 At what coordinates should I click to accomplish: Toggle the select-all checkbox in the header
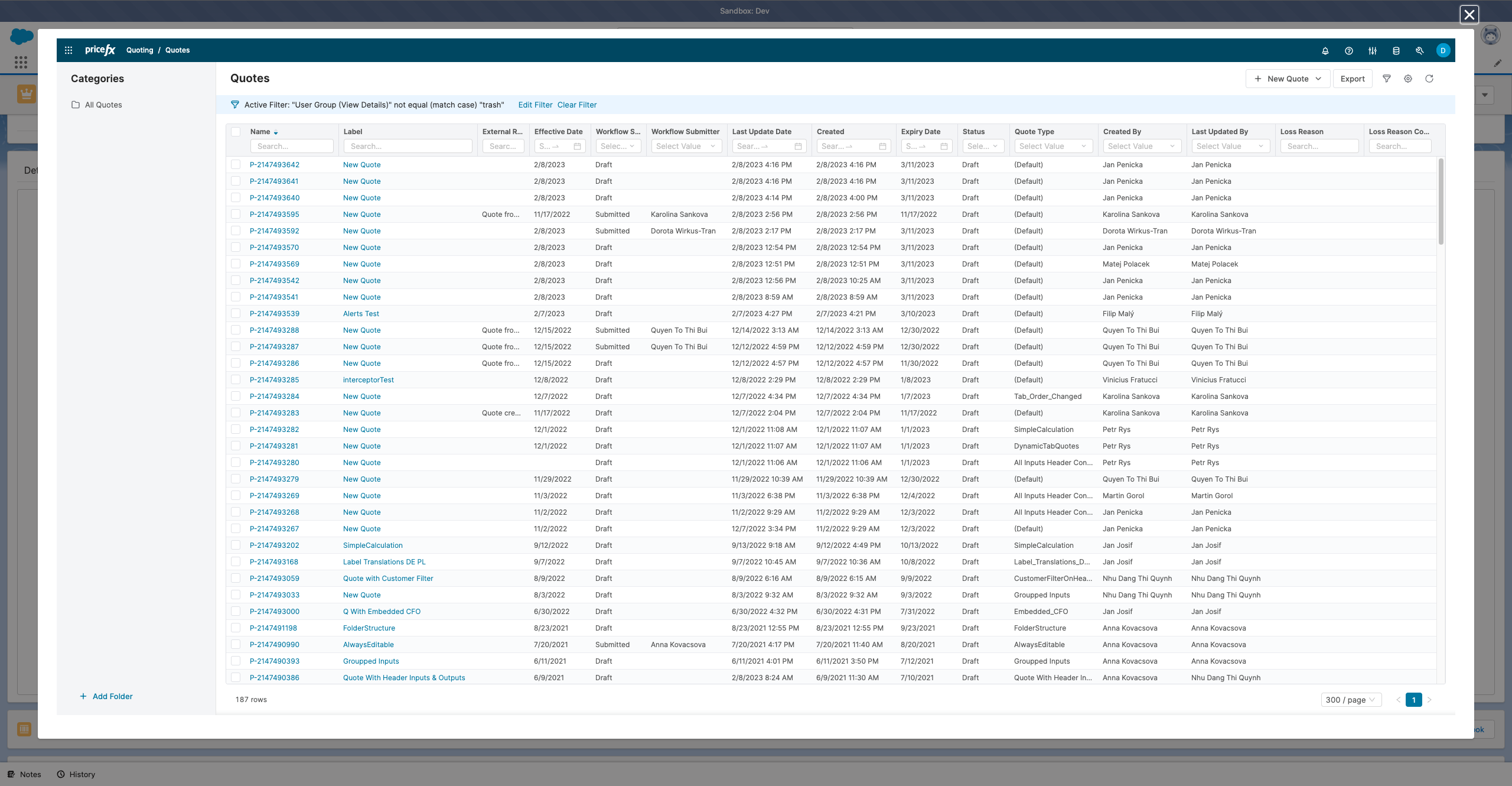click(236, 131)
